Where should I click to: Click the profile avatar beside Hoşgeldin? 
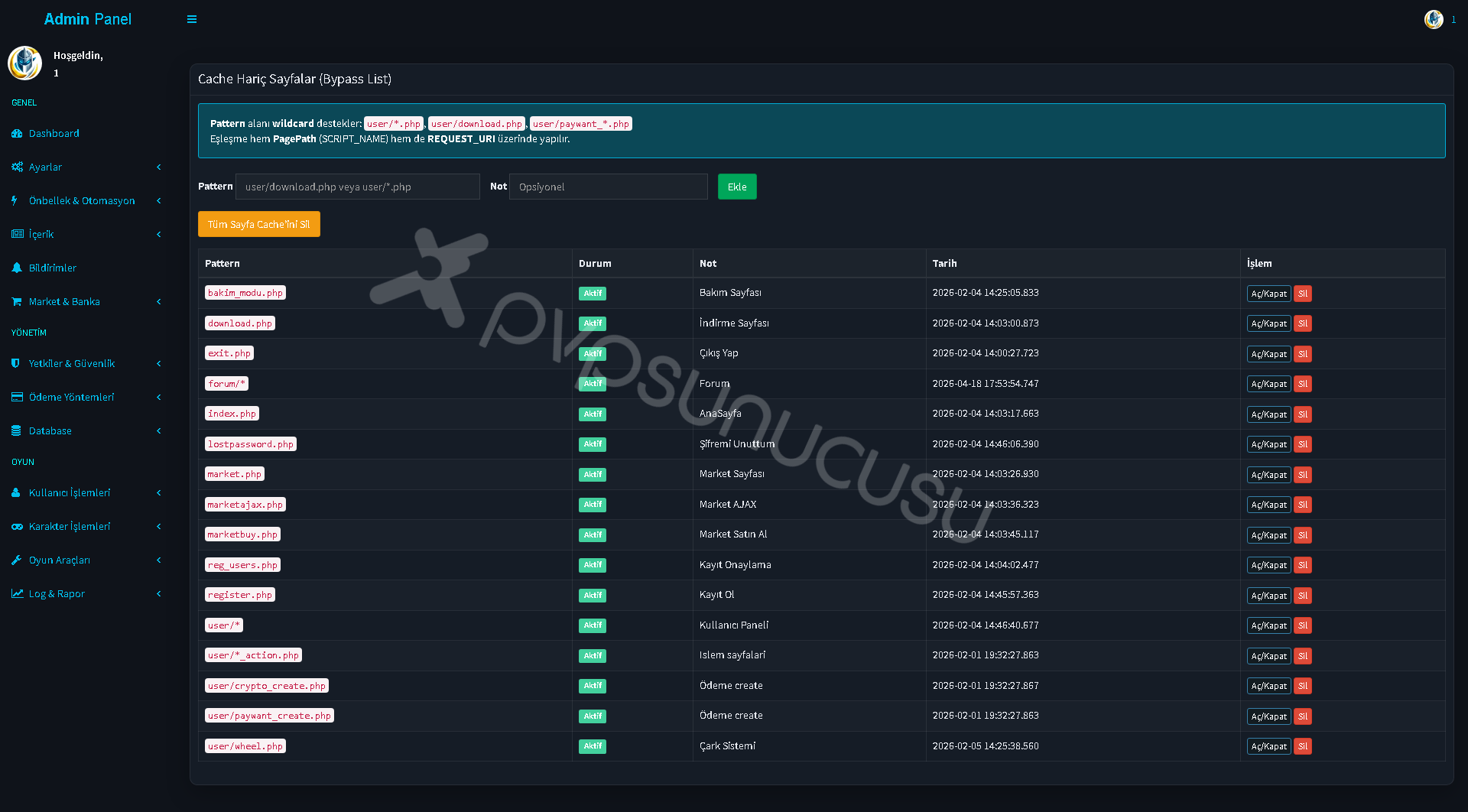tap(24, 63)
